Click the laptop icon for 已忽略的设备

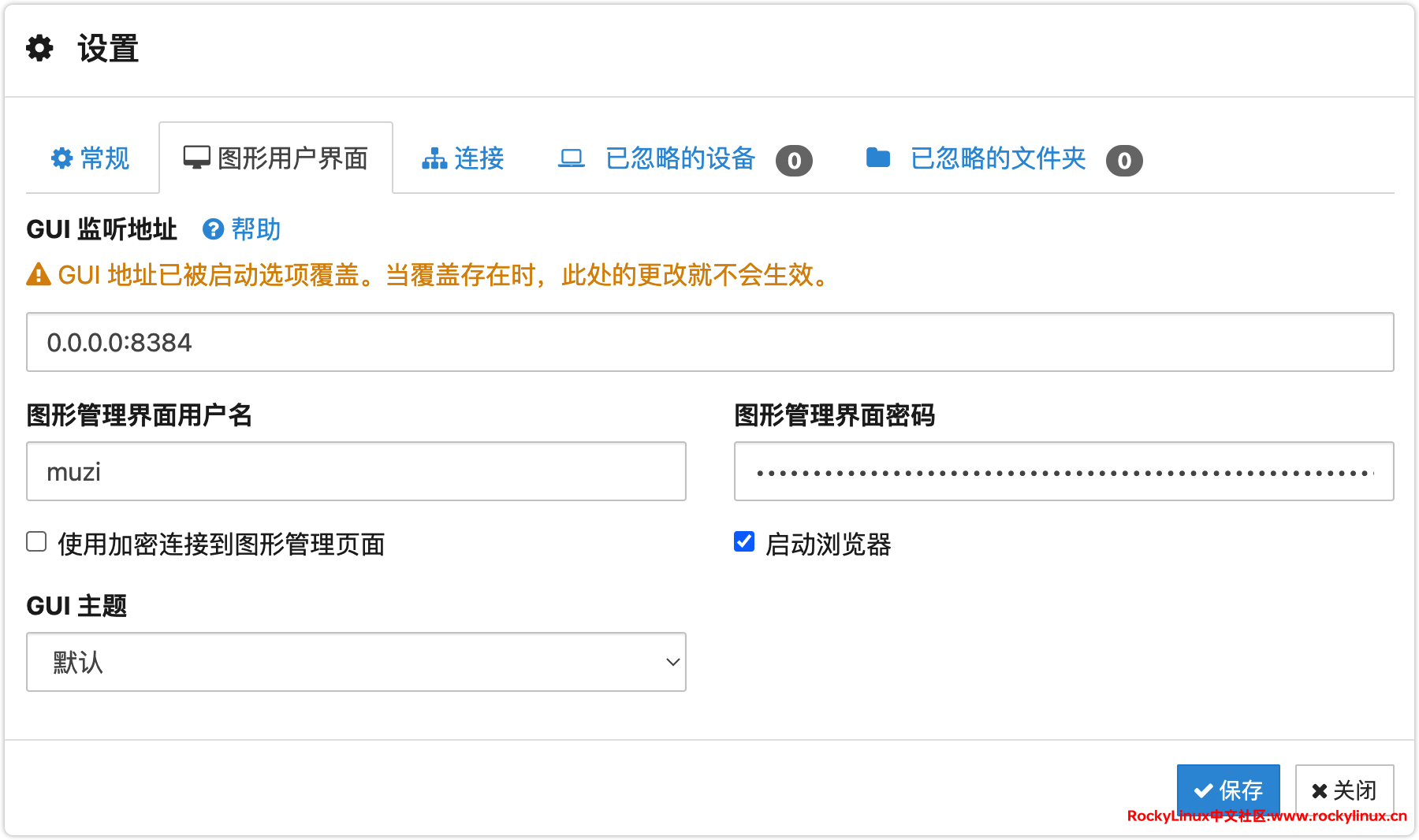click(572, 158)
